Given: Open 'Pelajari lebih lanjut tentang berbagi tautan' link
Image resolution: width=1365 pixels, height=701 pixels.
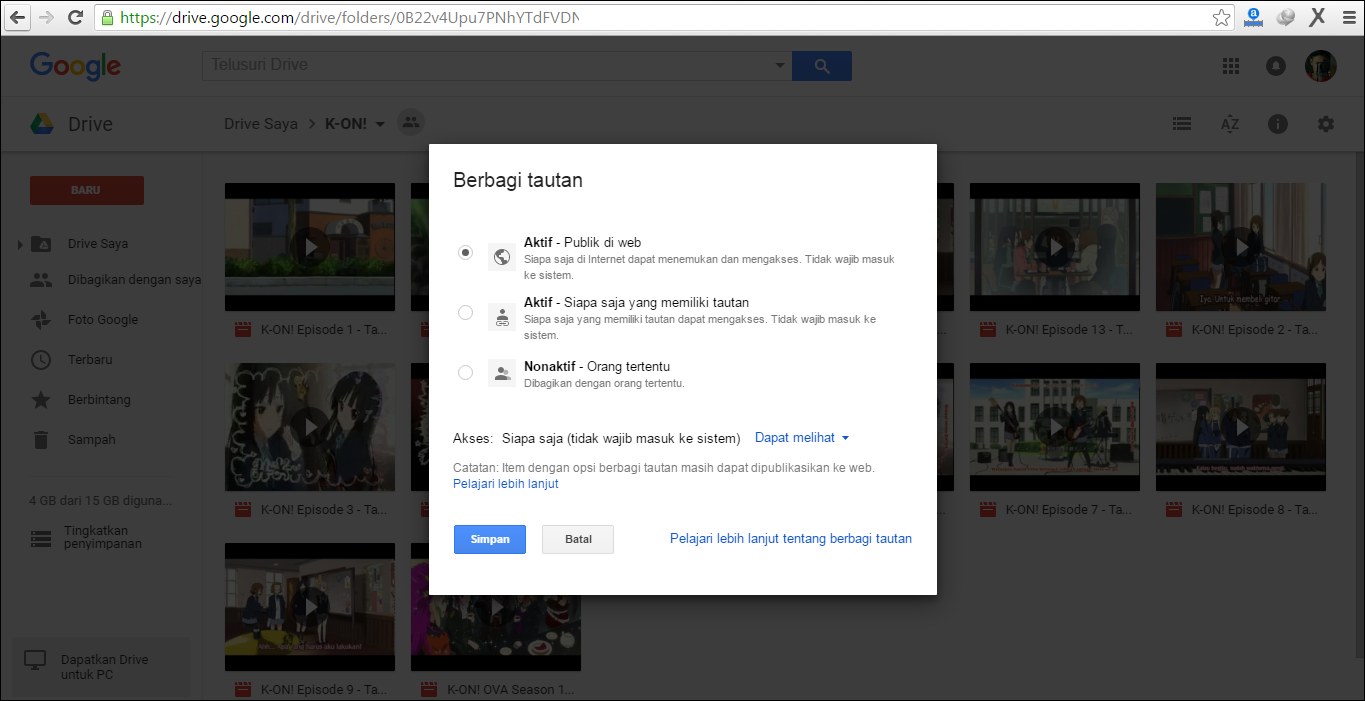Looking at the screenshot, I should 791,538.
